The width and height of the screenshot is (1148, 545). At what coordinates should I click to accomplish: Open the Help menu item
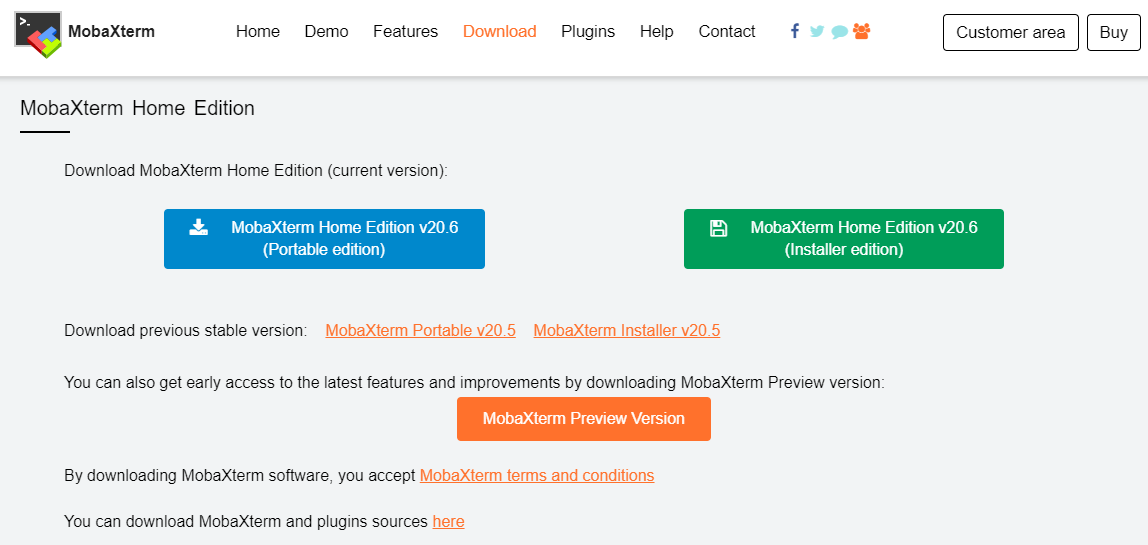[657, 31]
